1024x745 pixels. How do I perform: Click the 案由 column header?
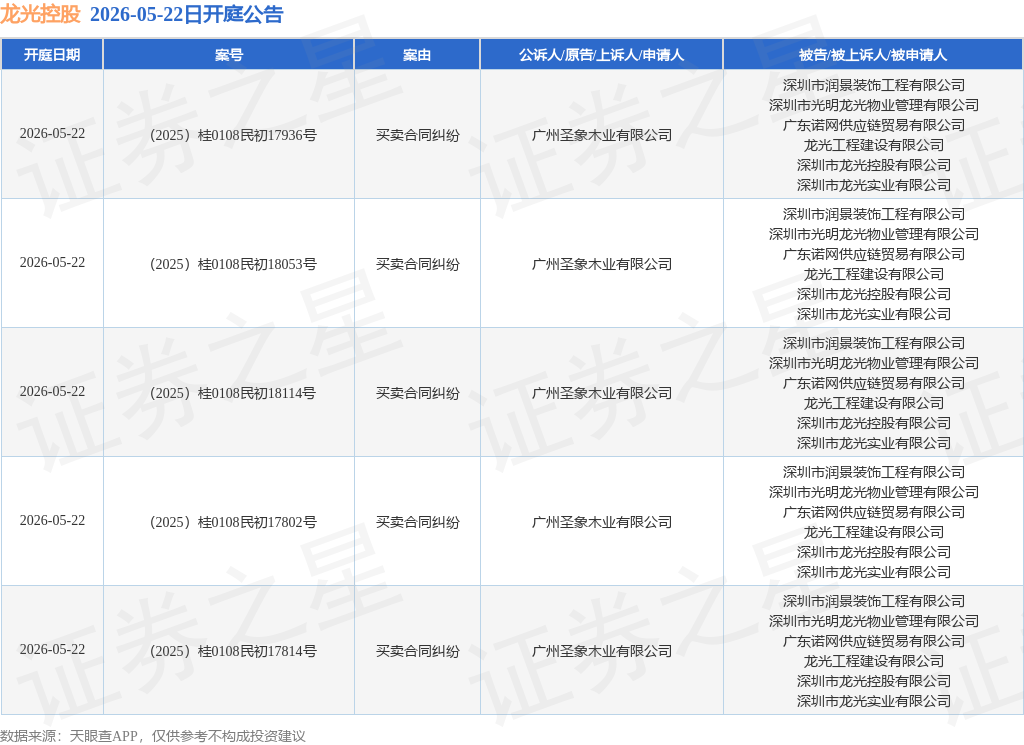[x=417, y=55]
